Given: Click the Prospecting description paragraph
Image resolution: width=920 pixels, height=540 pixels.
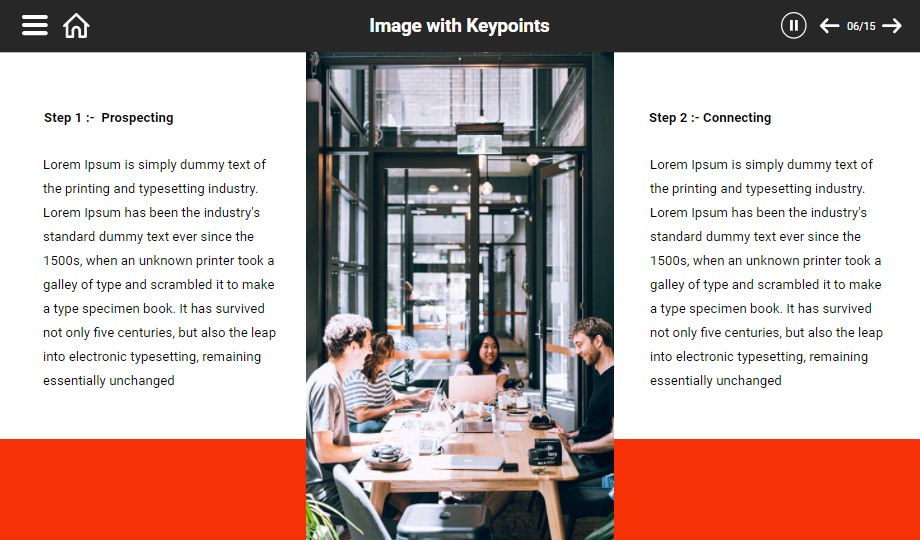Looking at the screenshot, I should (x=159, y=272).
